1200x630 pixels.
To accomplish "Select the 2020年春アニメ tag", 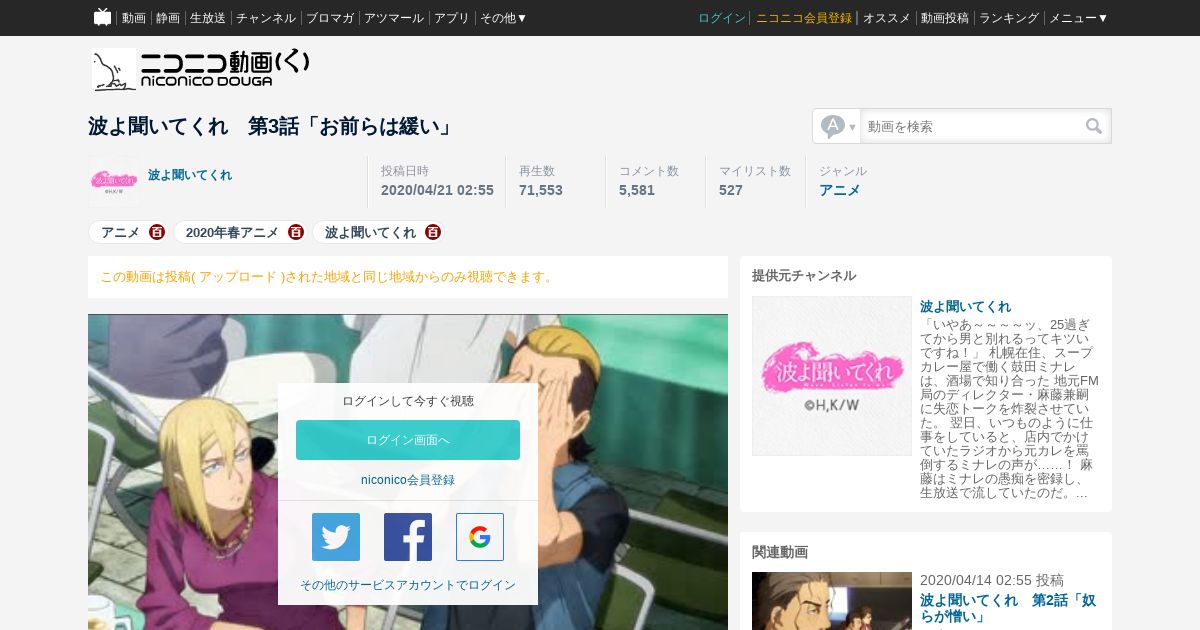I will pyautogui.click(x=232, y=232).
